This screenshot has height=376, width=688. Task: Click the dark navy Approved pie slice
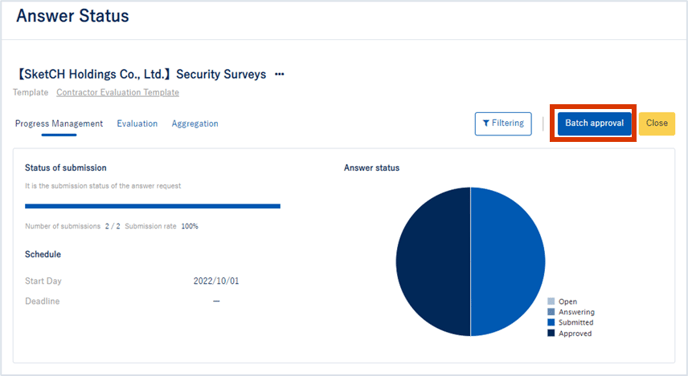(x=433, y=261)
